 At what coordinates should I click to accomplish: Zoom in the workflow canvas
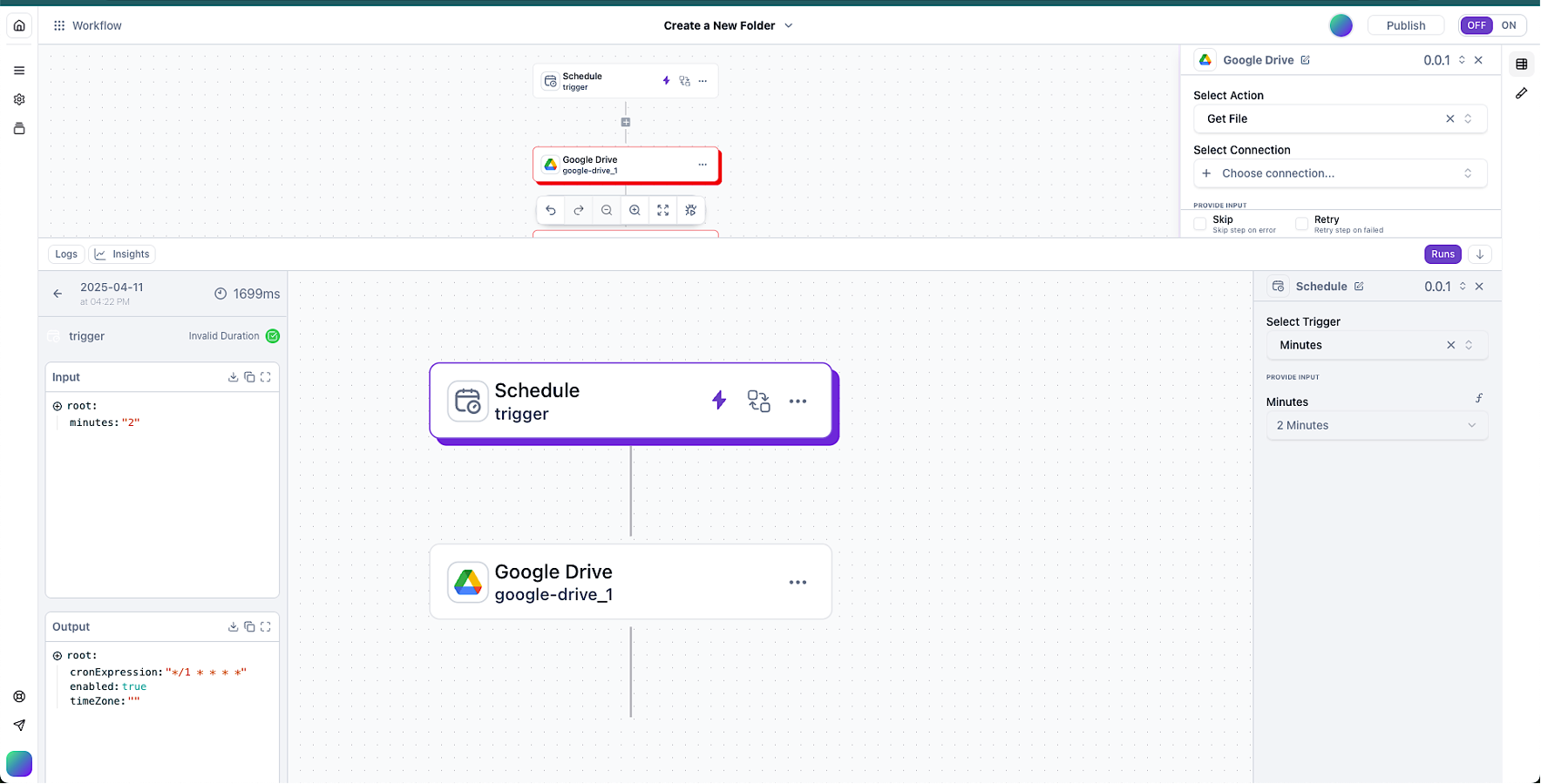point(635,210)
